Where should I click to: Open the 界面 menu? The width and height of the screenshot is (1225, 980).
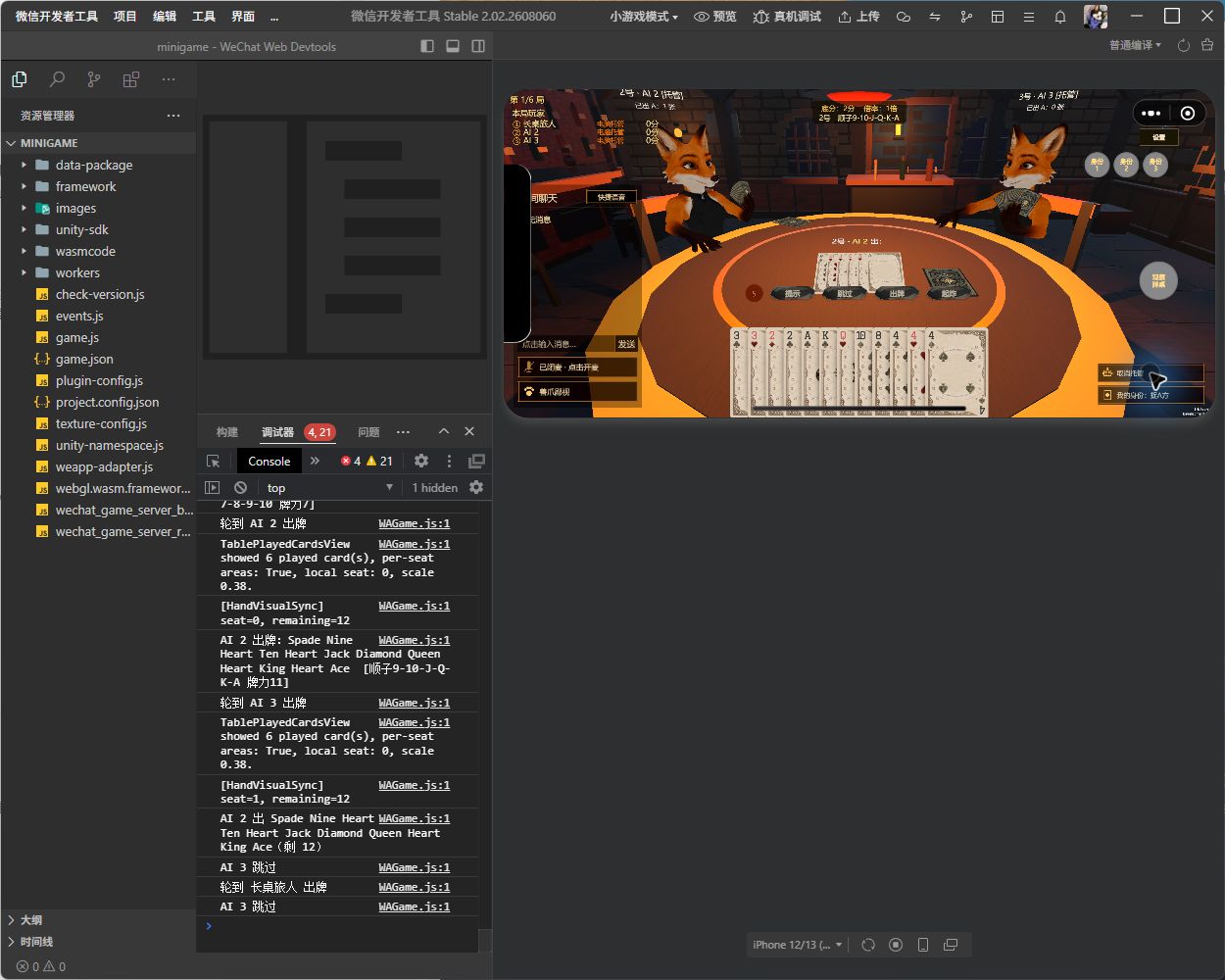pos(243,17)
